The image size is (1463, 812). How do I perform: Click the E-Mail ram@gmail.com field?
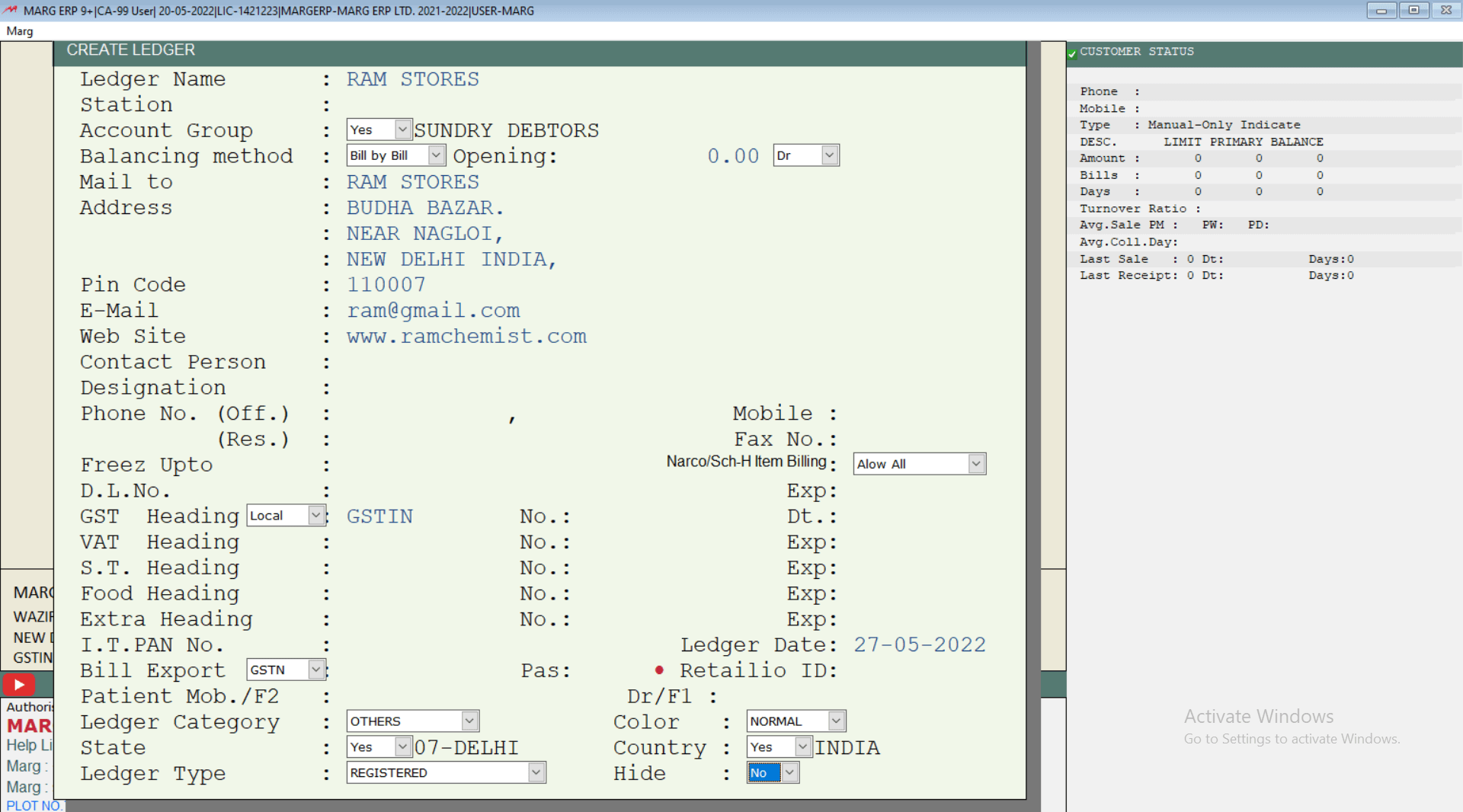pyautogui.click(x=434, y=311)
